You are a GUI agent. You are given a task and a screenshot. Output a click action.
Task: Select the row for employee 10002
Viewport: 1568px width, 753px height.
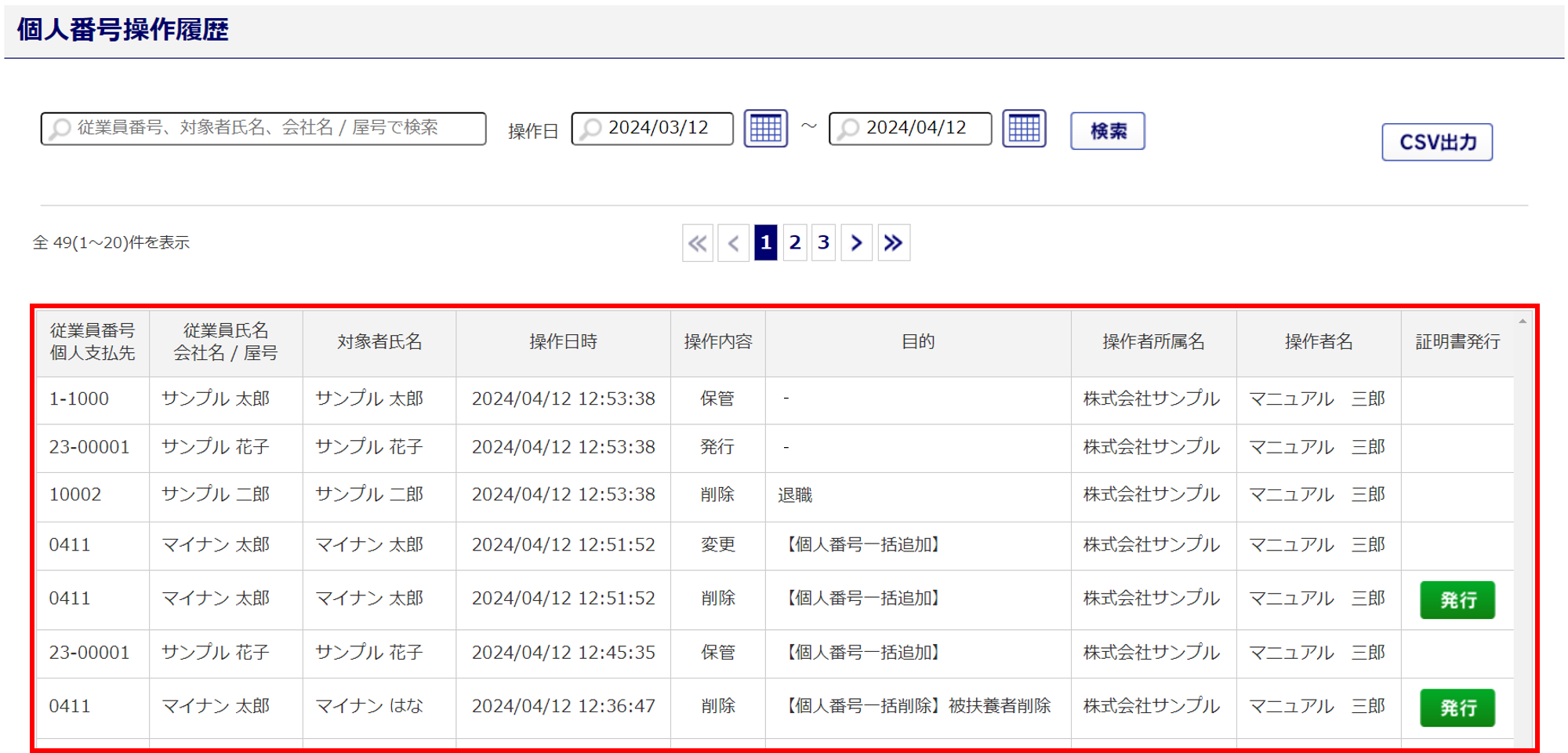pyautogui.click(x=75, y=495)
